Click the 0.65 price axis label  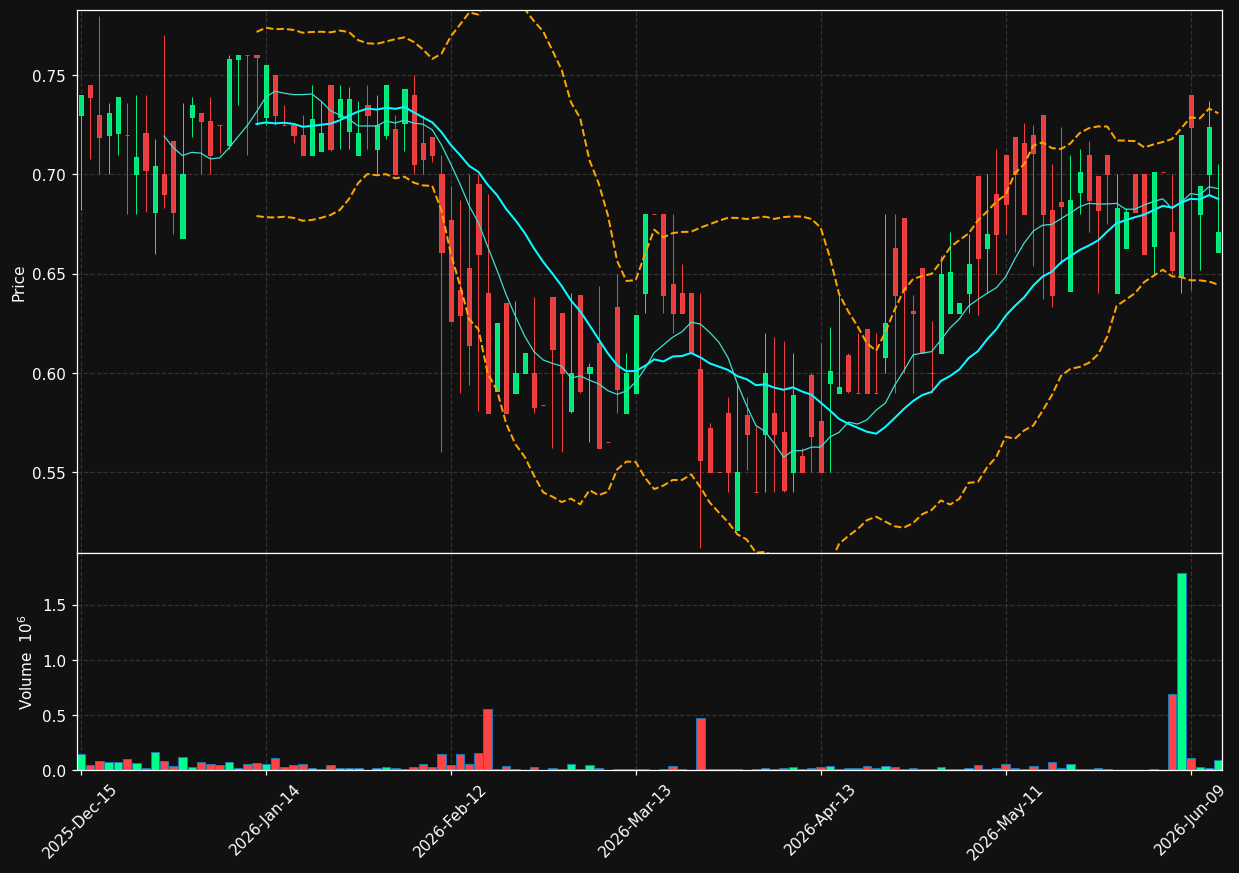tap(50, 274)
